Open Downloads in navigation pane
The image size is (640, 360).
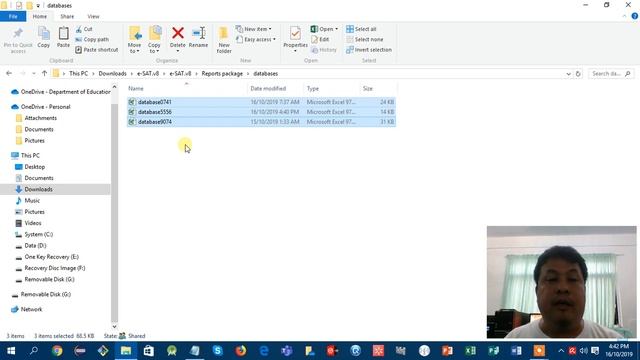[x=34, y=189]
